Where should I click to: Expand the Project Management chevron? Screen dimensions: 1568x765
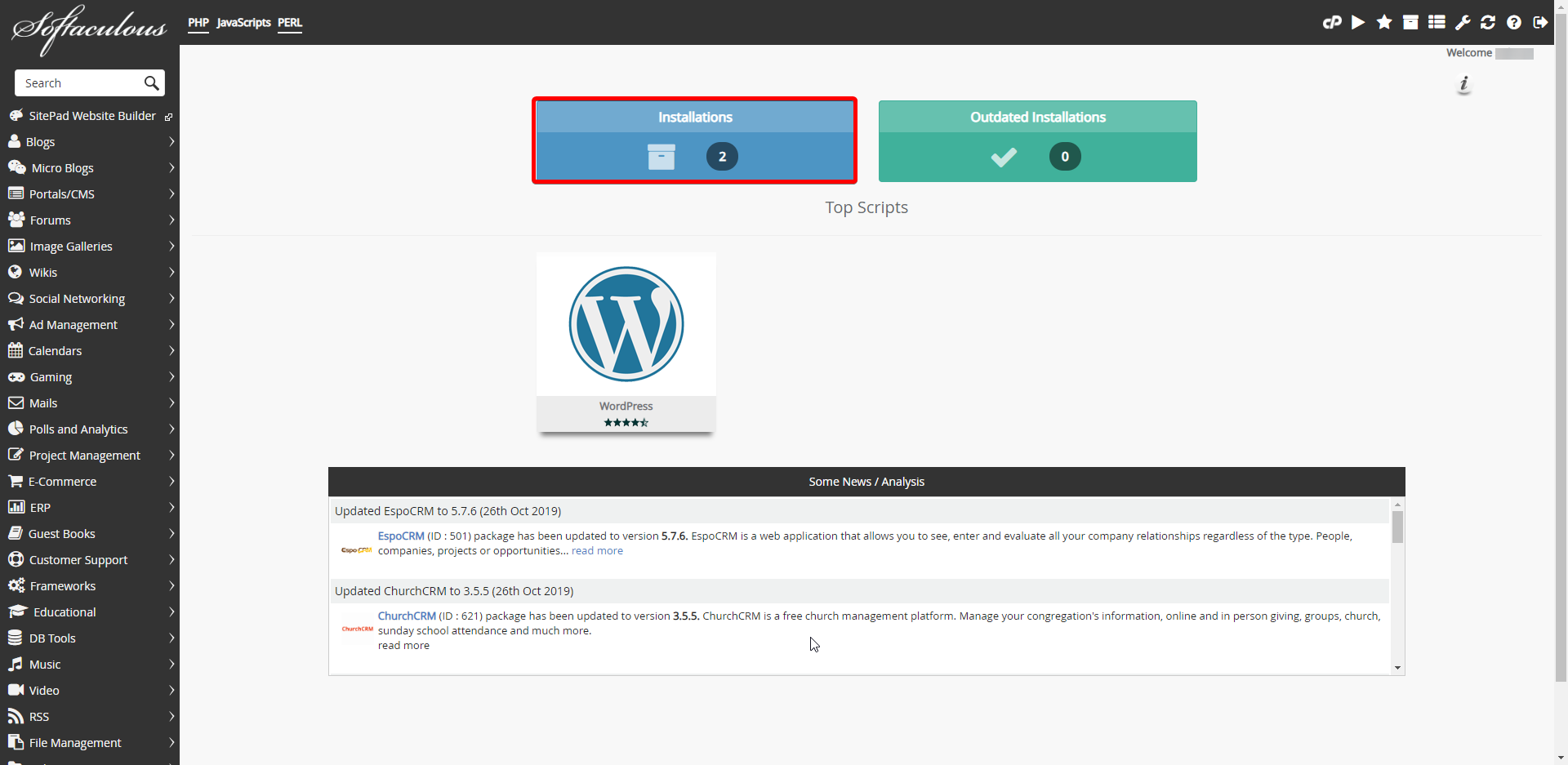(x=171, y=455)
